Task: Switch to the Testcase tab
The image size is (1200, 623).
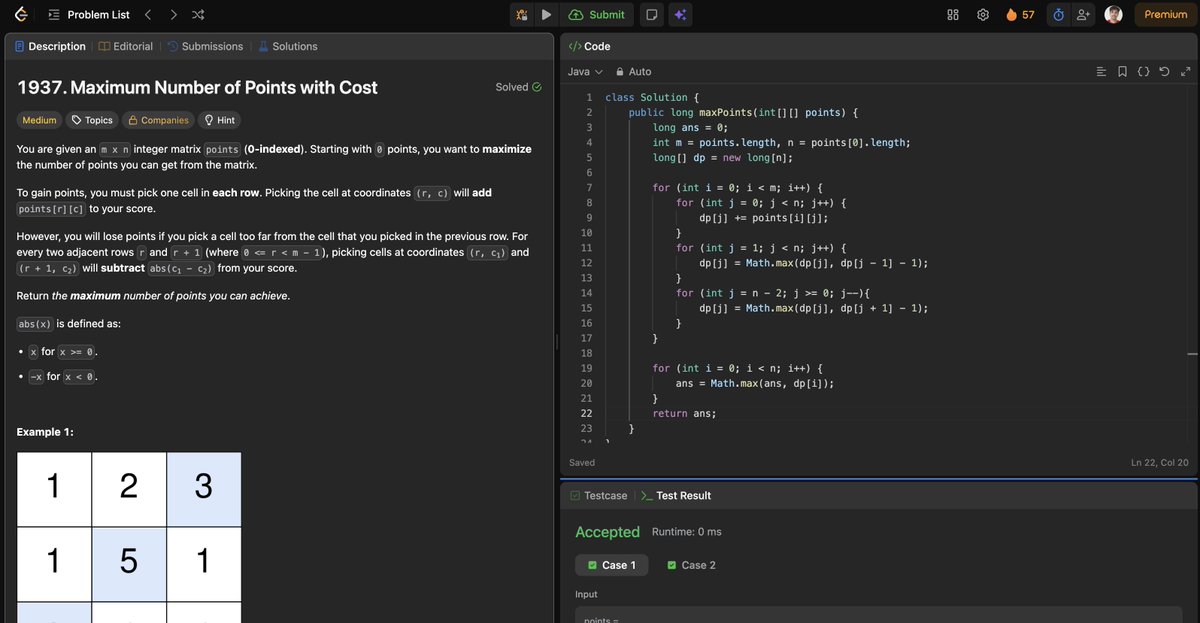Action: pos(598,496)
